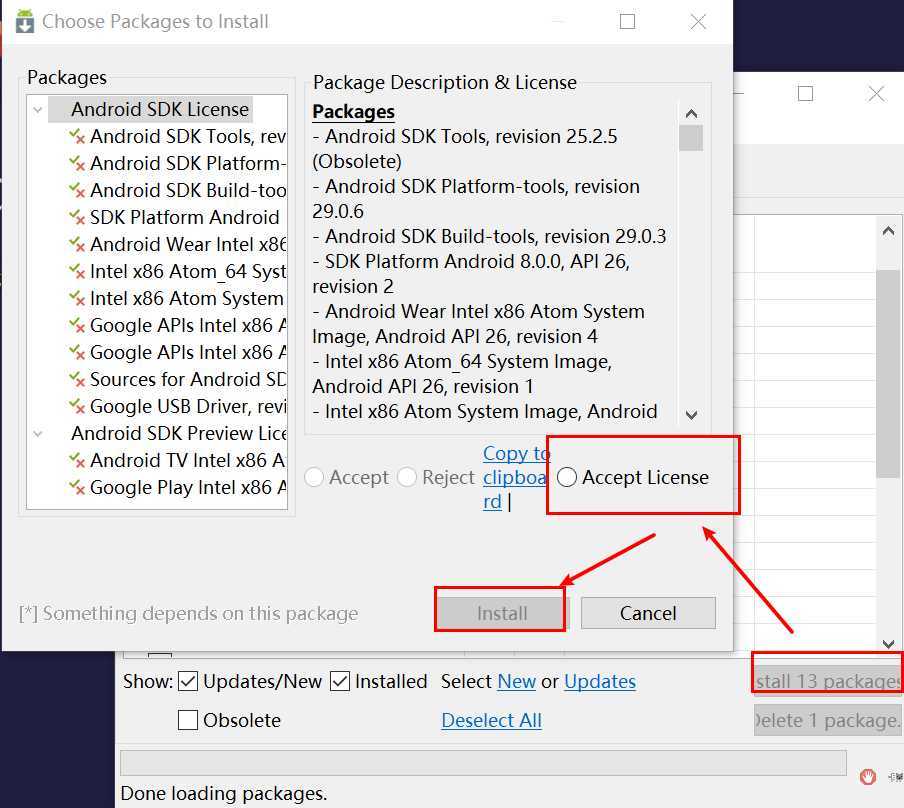Select the Reject radio button
Viewport: 904px width, 808px height.
click(x=407, y=478)
